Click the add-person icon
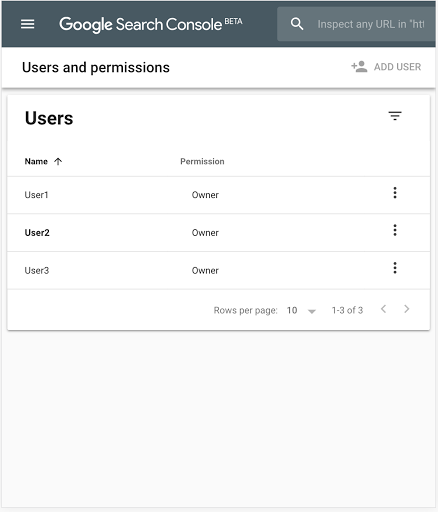The width and height of the screenshot is (438, 512). 359,67
